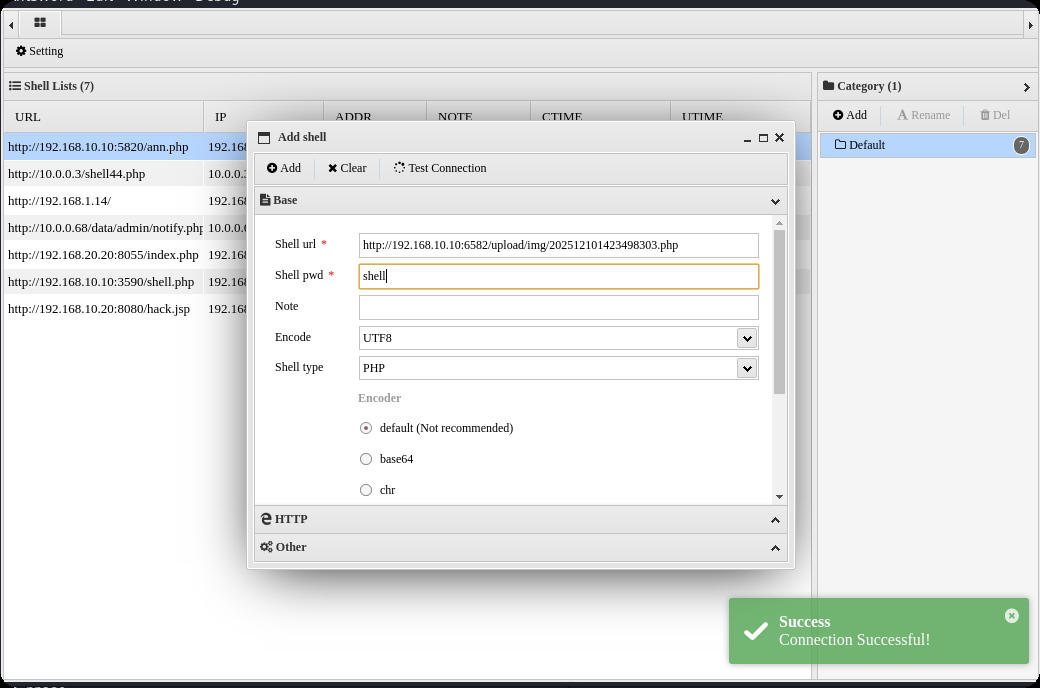
Task: Maximize the Add shell dialog
Action: [x=763, y=138]
